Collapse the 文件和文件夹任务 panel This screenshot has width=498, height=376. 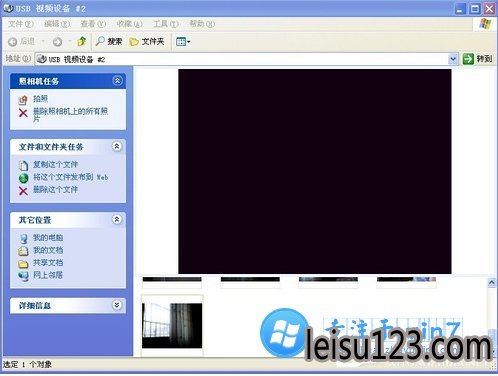coord(117,146)
